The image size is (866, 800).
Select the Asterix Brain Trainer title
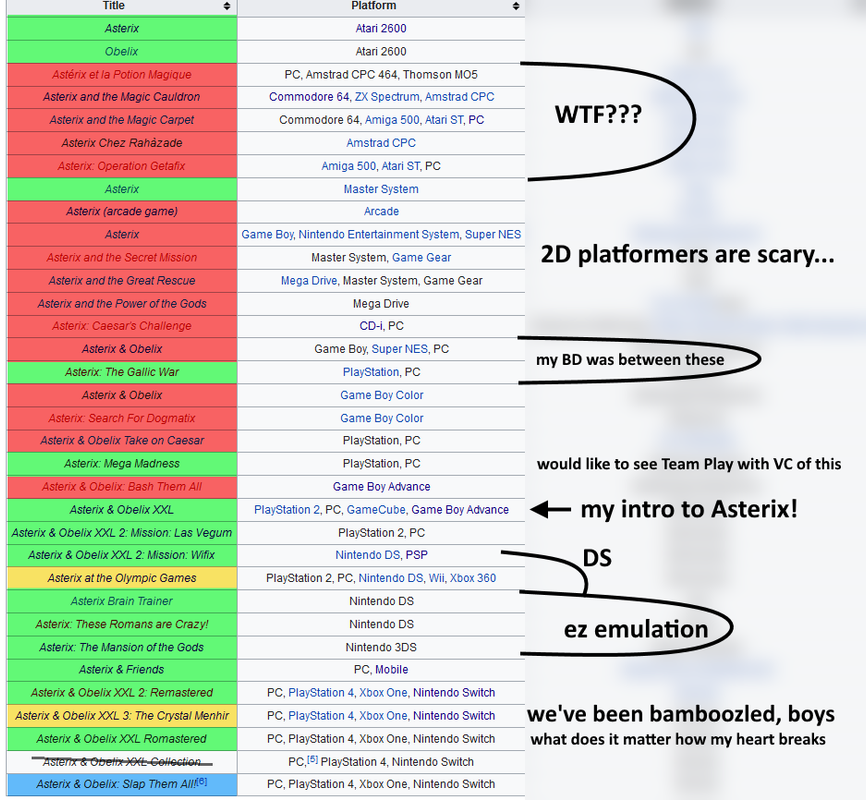point(122,601)
